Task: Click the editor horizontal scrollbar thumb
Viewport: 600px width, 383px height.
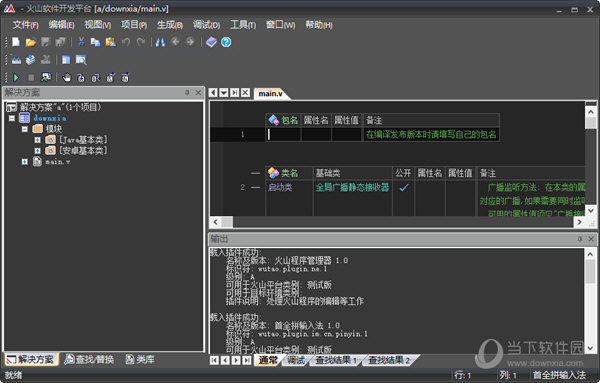Action: (227, 222)
